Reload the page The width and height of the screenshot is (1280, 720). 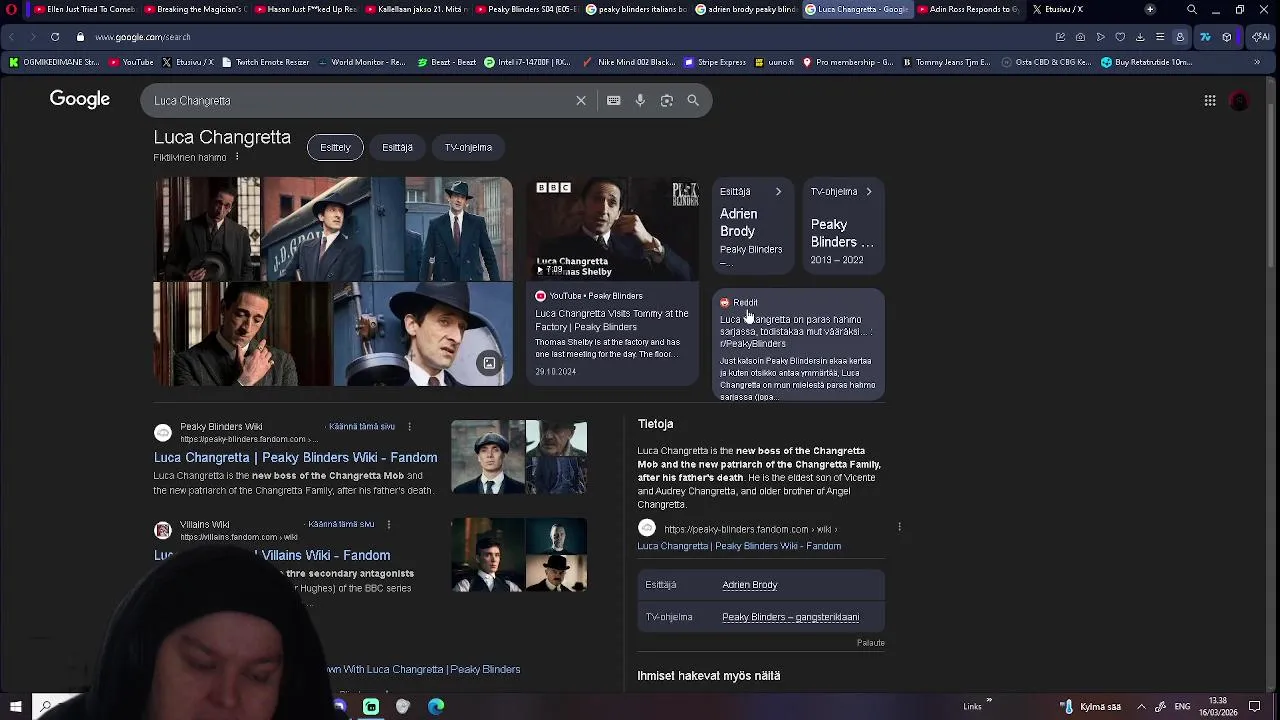click(x=54, y=37)
